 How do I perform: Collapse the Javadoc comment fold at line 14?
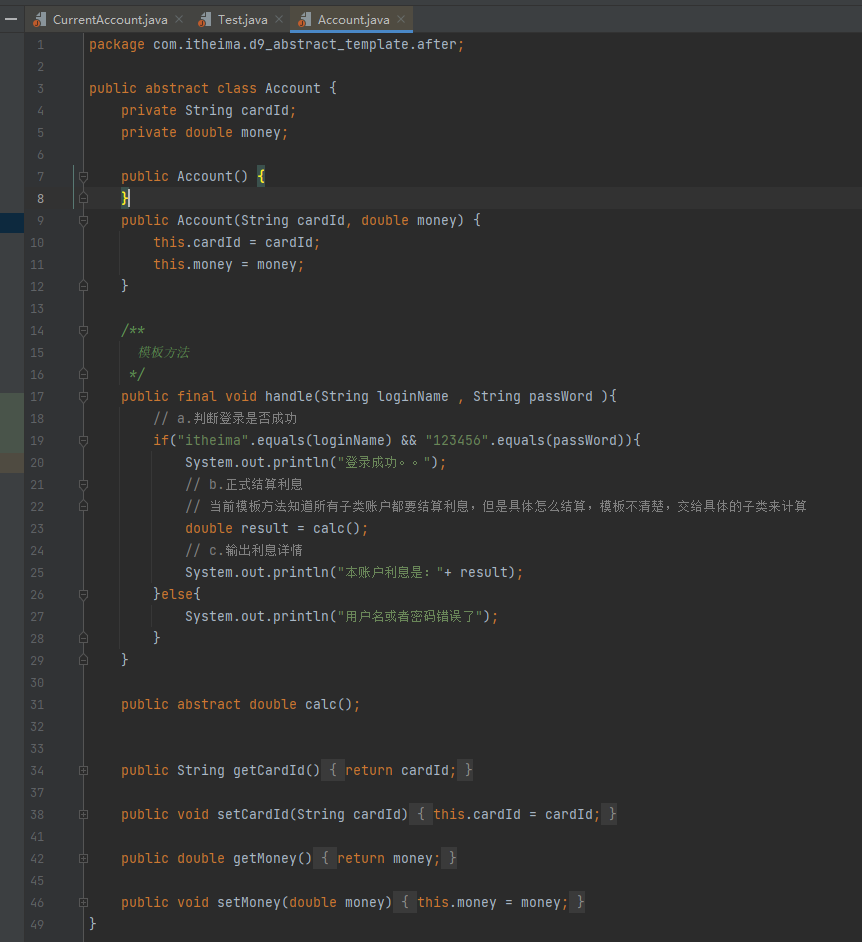click(83, 330)
